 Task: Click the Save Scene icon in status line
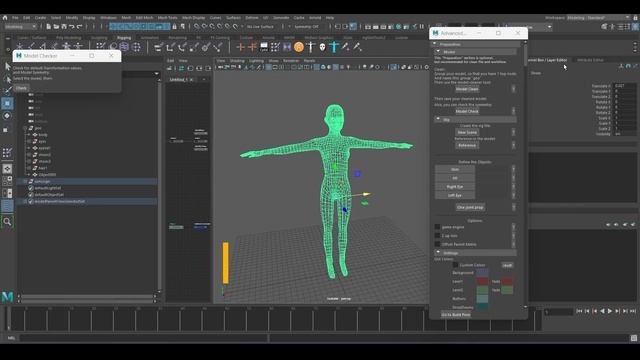64,27
